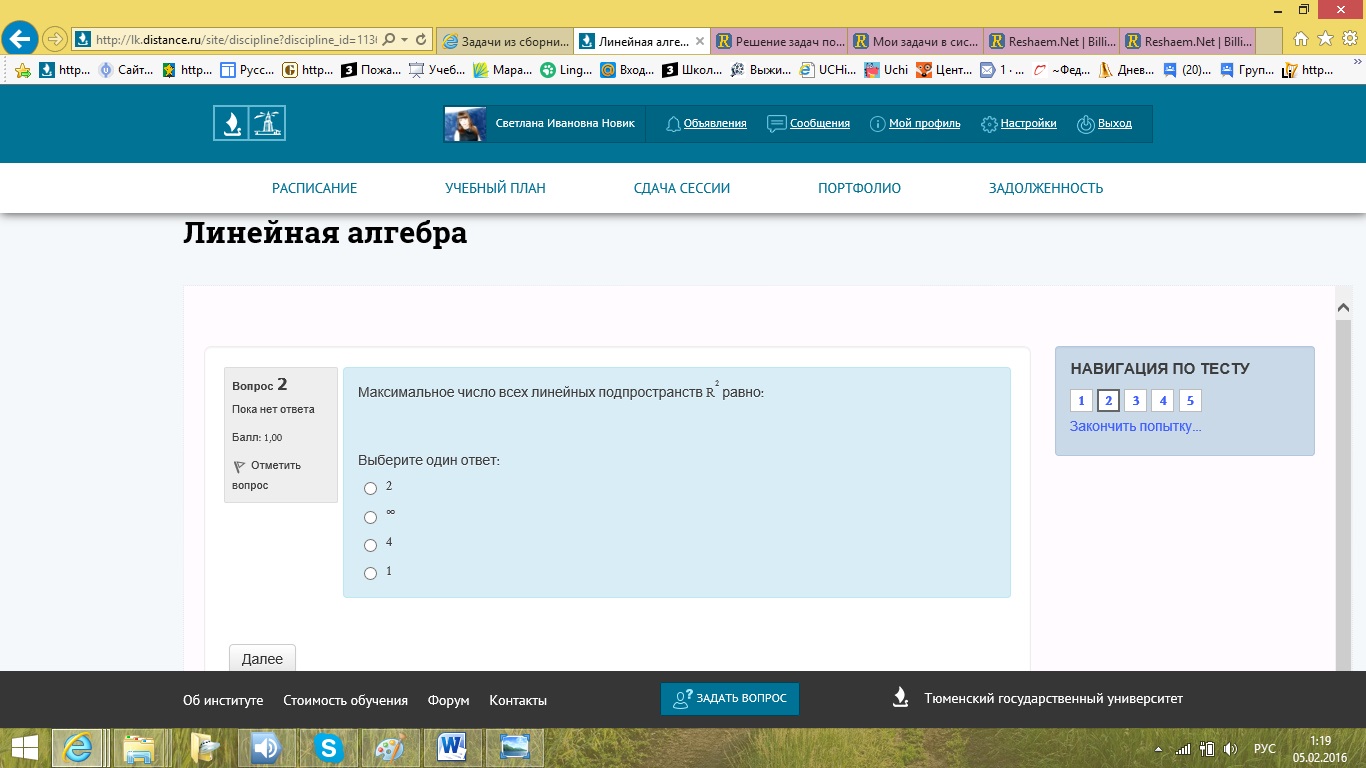Image resolution: width=1366 pixels, height=768 pixels.
Task: Open РАСПИСАНИЕ menu item
Action: [314, 188]
